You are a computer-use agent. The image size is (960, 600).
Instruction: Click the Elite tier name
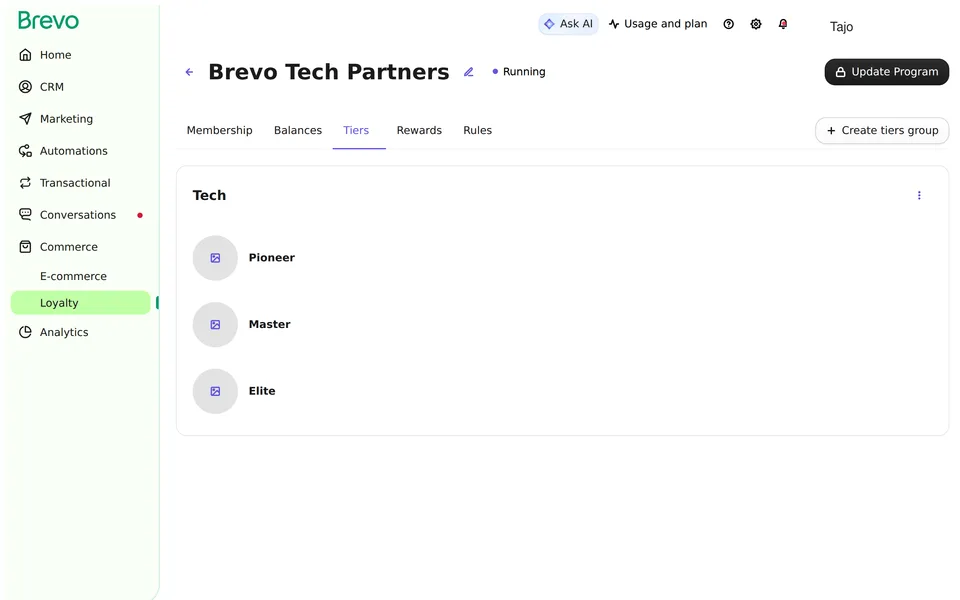click(x=262, y=391)
